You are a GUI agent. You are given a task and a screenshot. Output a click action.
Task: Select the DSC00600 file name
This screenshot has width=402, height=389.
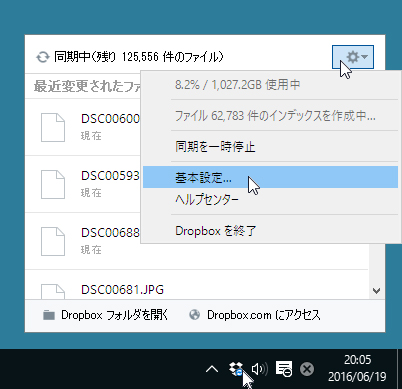pyautogui.click(x=110, y=118)
